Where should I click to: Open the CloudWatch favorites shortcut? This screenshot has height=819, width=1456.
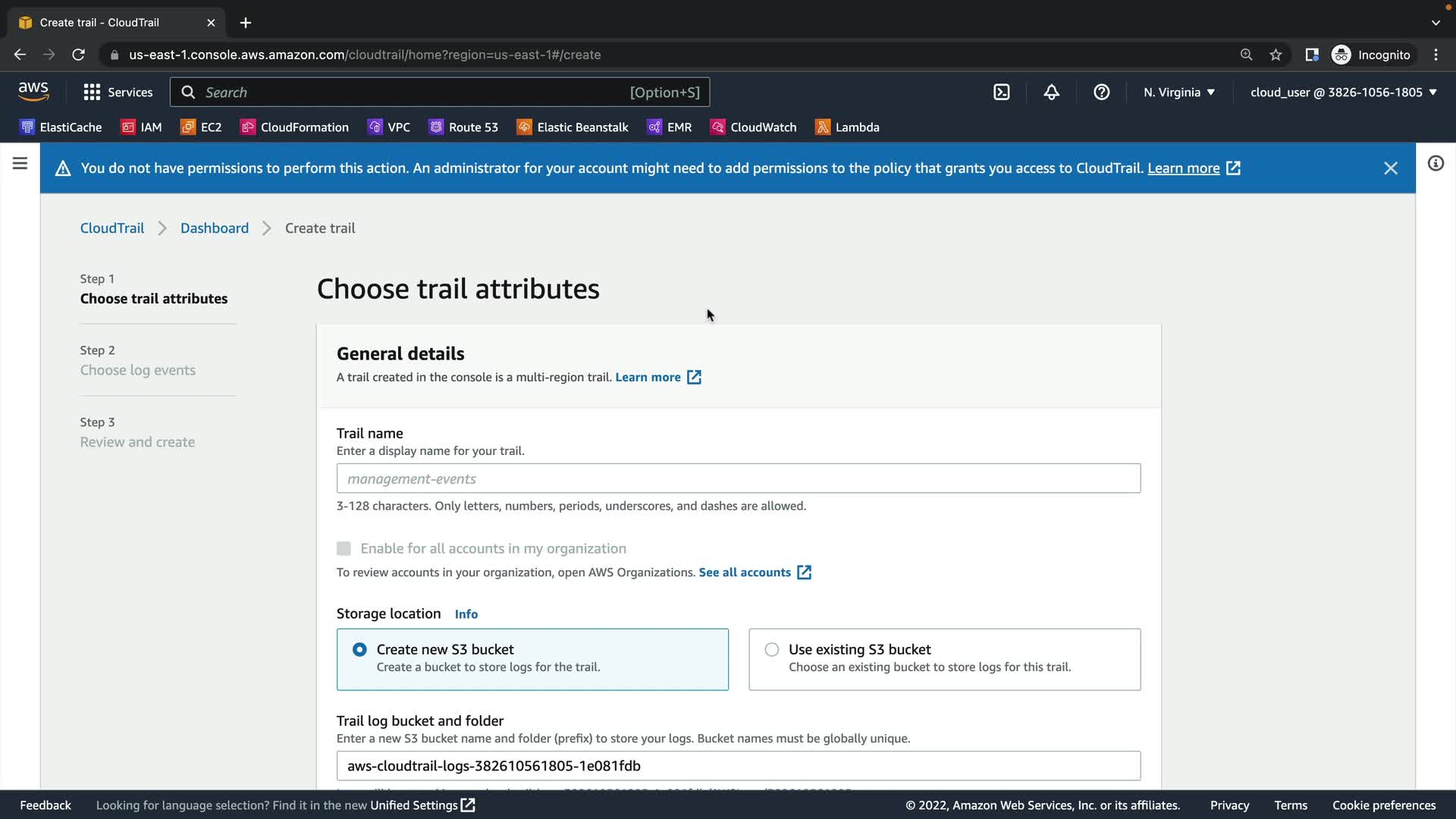coord(753,127)
